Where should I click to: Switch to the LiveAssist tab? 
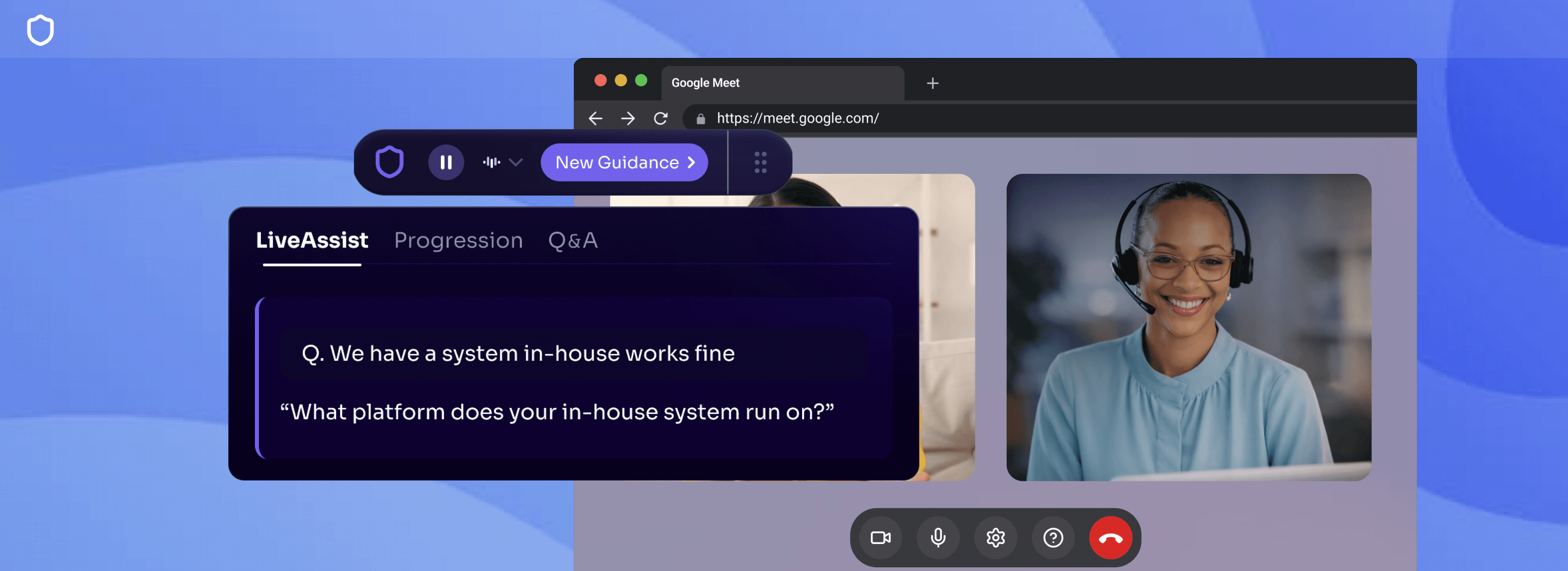pyautogui.click(x=312, y=240)
